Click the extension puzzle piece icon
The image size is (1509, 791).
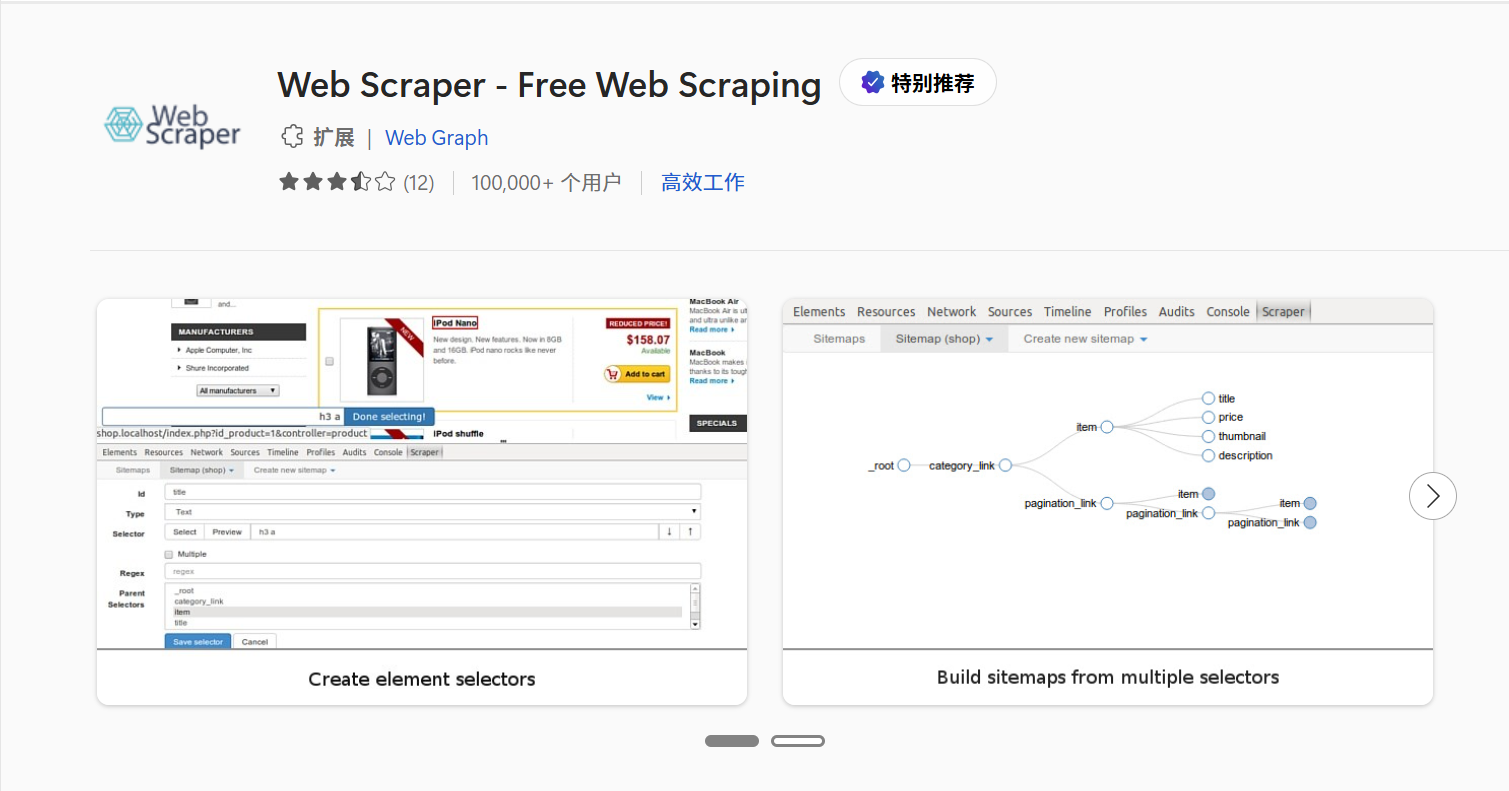click(291, 137)
